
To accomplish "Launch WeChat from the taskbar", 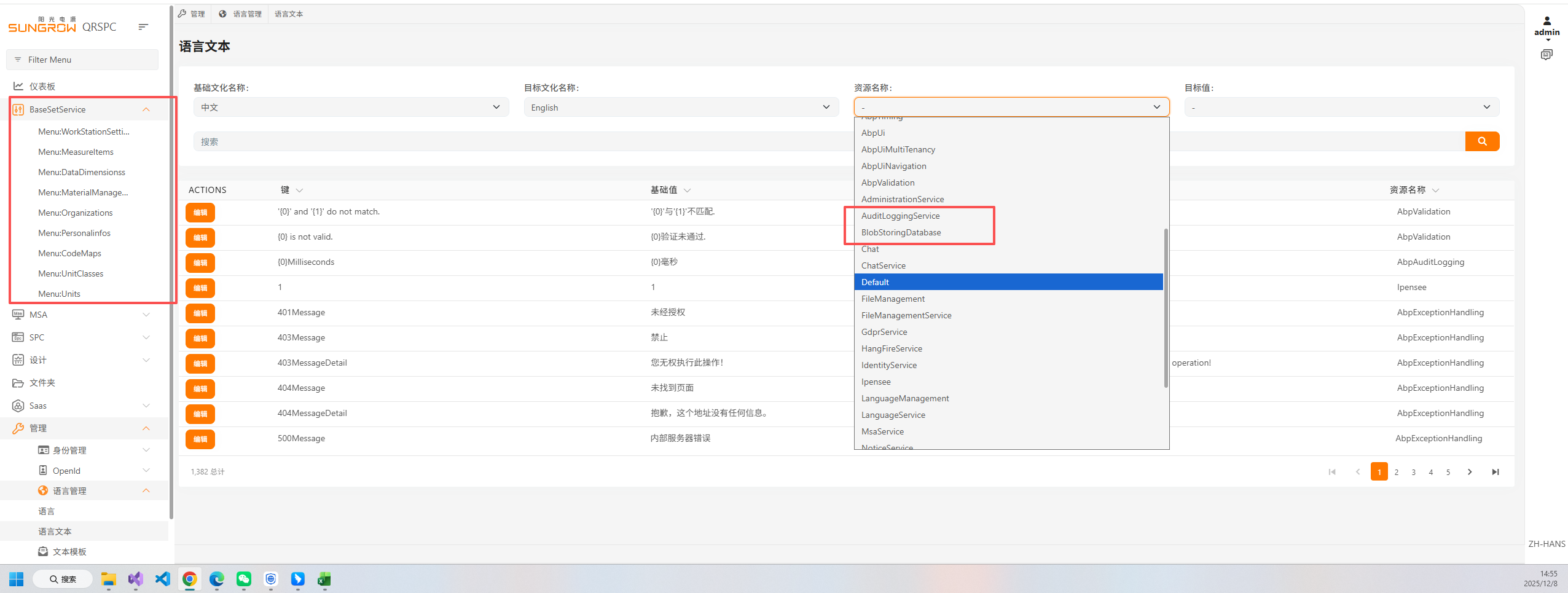I will coord(244,579).
